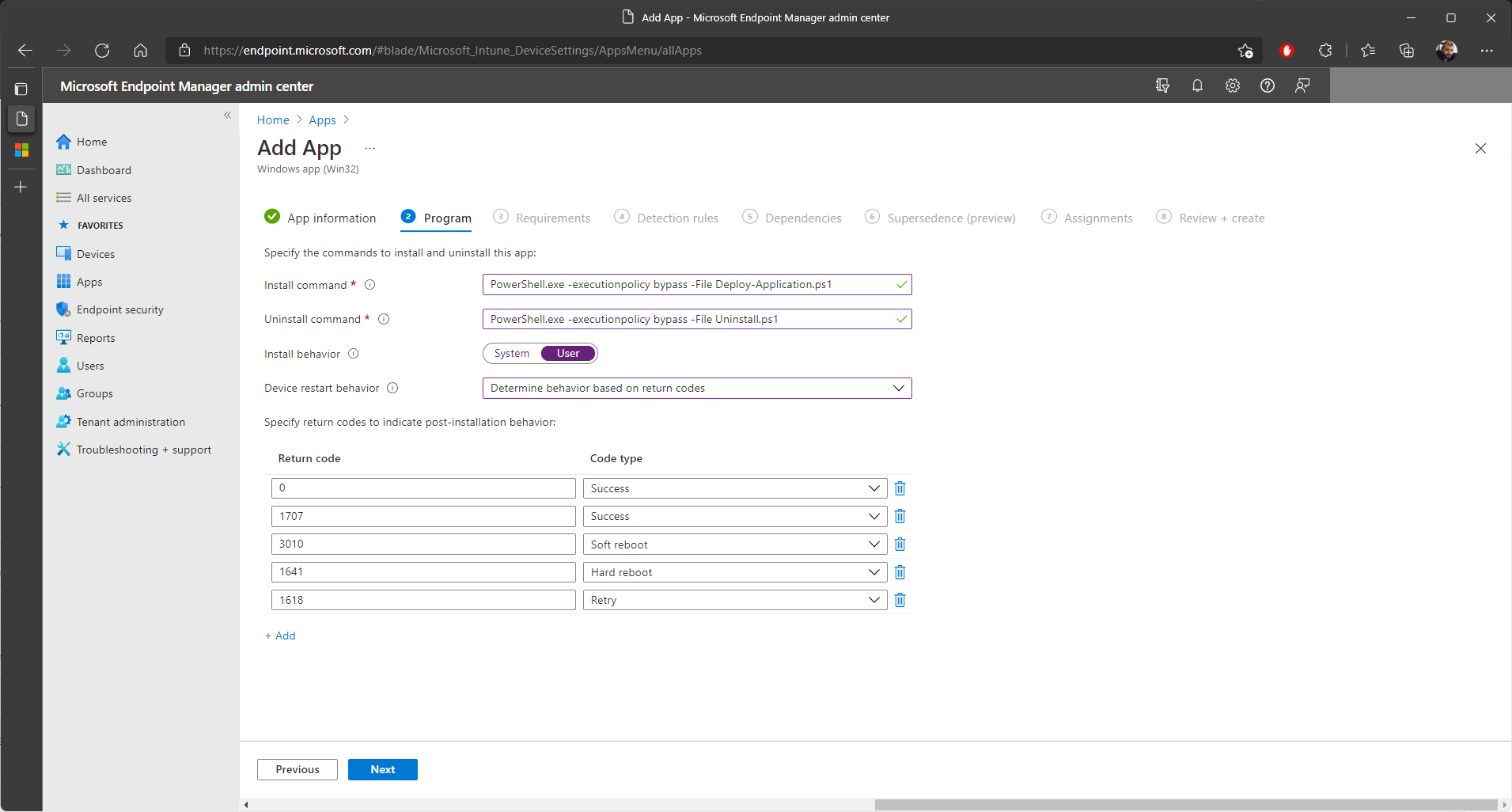
Task: Open the Help question mark icon
Action: tap(1267, 85)
